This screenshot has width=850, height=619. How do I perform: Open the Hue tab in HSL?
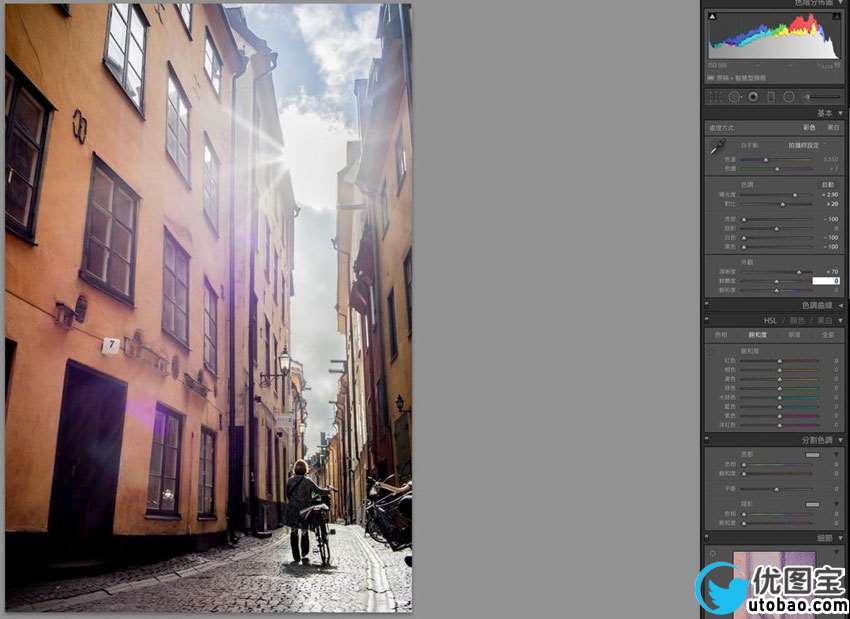coord(721,335)
